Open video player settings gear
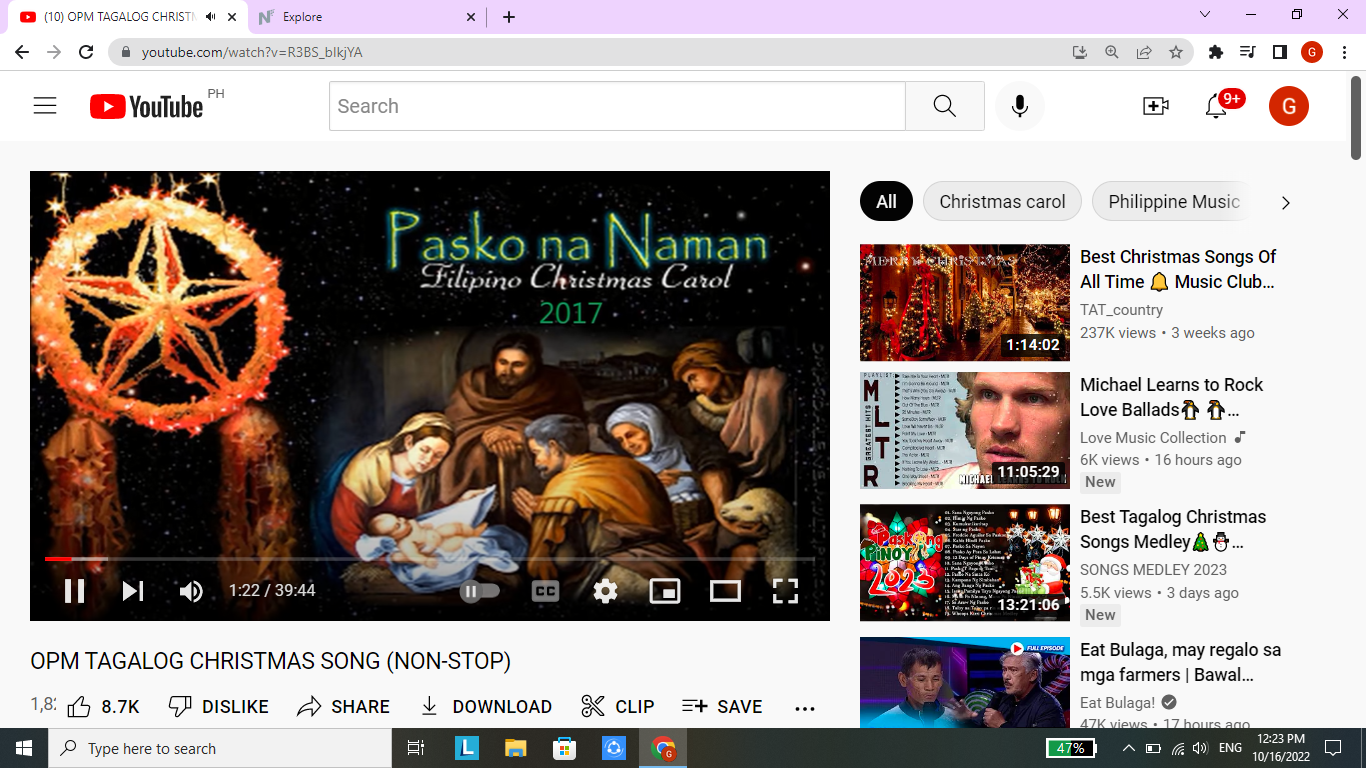The height and width of the screenshot is (768, 1366). pos(605,591)
